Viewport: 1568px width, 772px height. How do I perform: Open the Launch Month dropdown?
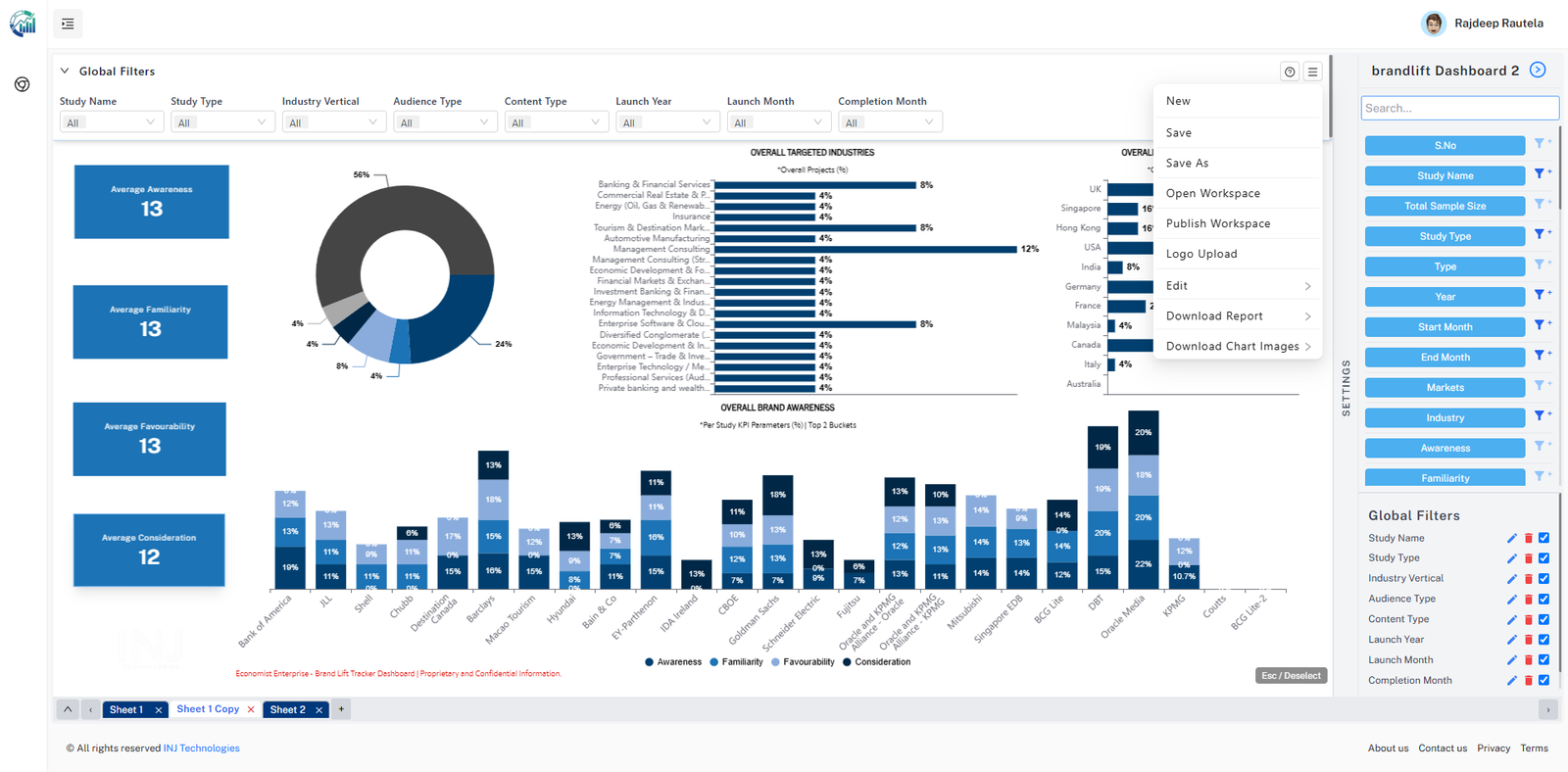coord(779,122)
